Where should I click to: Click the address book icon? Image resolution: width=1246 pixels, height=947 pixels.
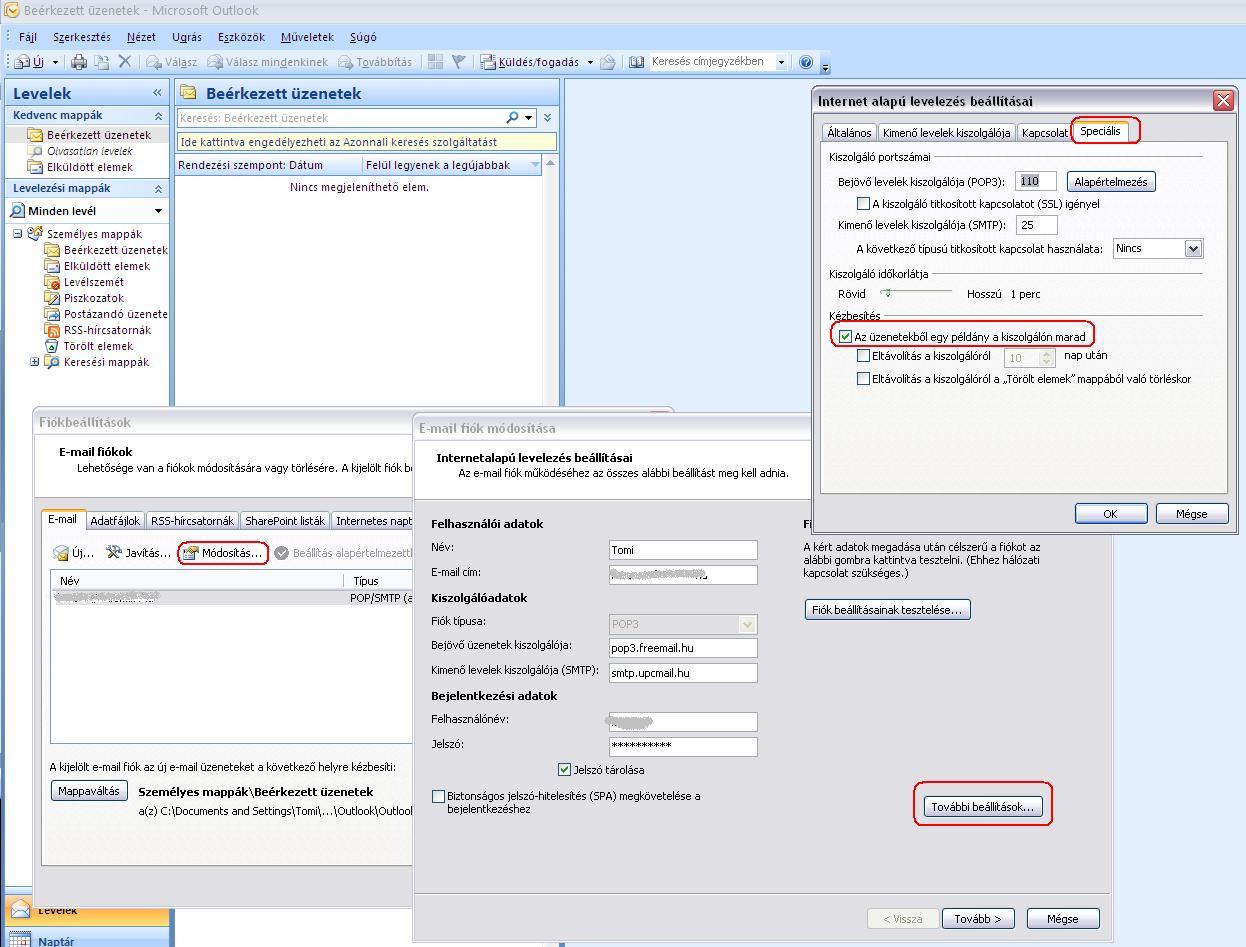pyautogui.click(x=636, y=62)
